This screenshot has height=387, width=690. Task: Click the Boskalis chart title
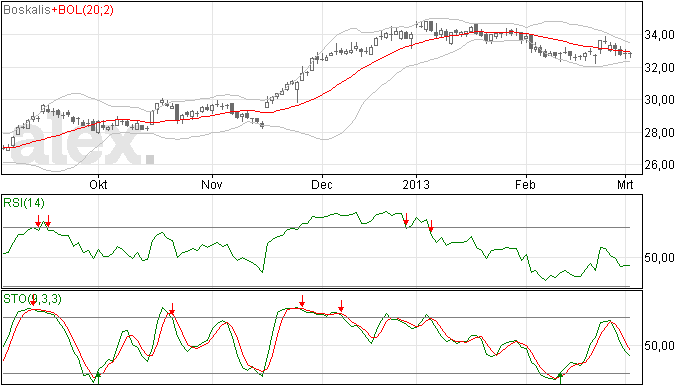26,10
